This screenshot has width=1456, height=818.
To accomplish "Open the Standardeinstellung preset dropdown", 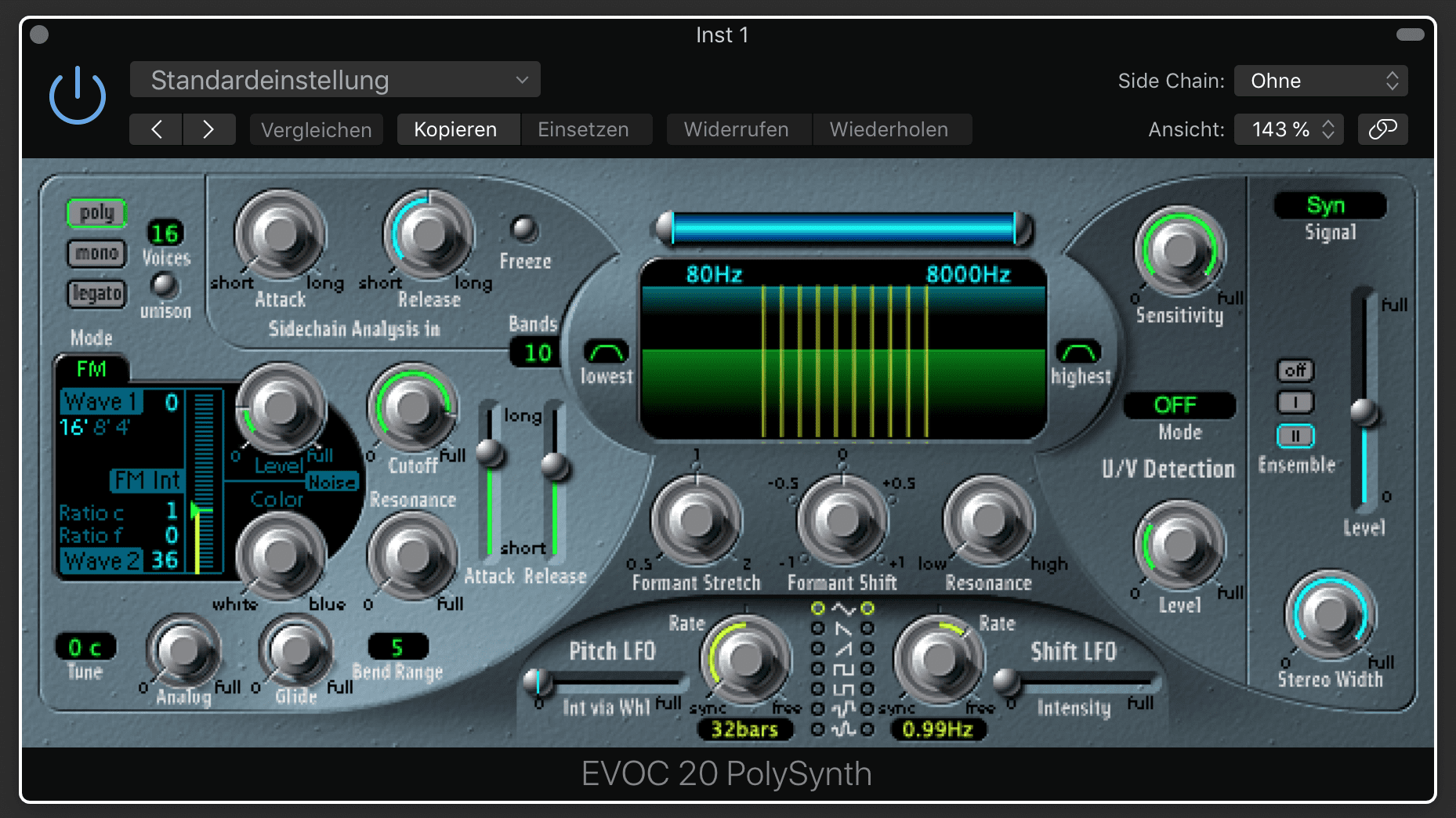I will (x=335, y=80).
